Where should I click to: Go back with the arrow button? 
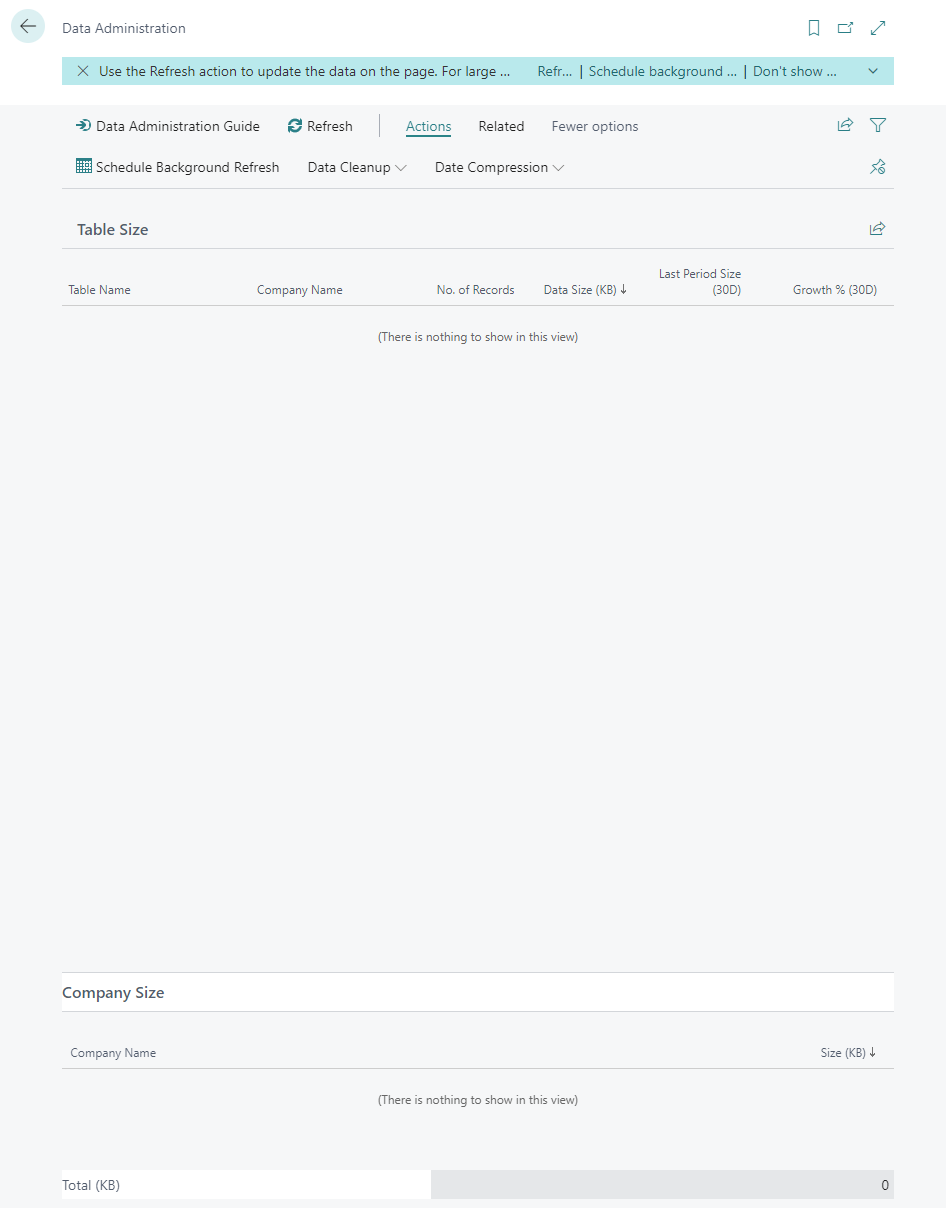[x=28, y=27]
